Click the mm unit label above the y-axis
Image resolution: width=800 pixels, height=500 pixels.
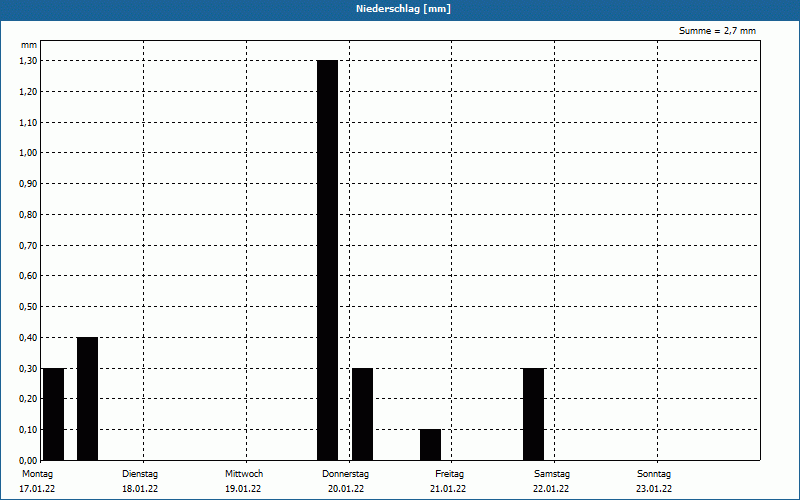[29, 45]
